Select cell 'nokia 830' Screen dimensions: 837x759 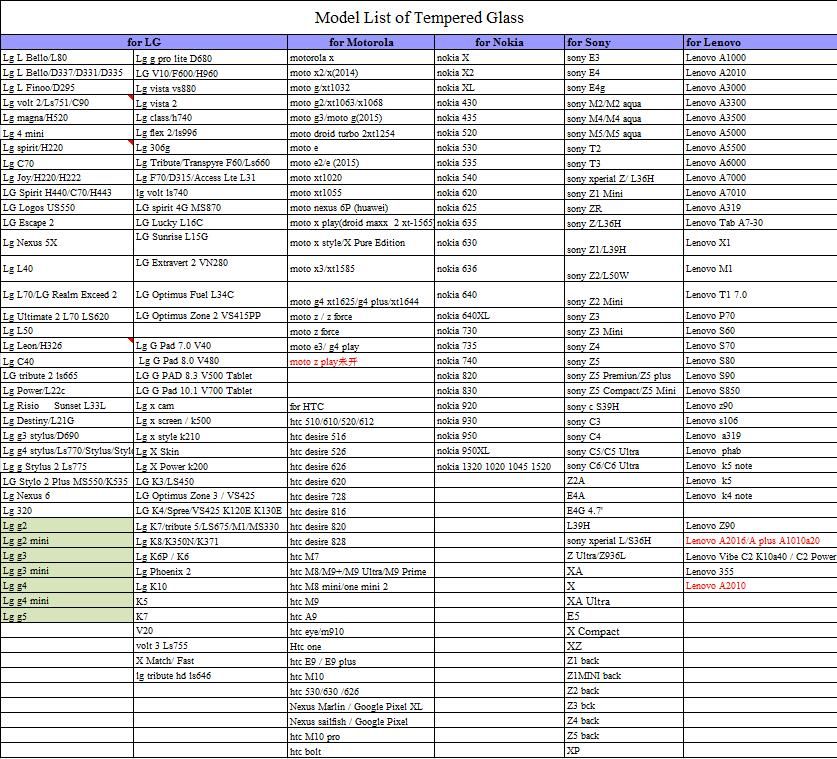(499, 391)
